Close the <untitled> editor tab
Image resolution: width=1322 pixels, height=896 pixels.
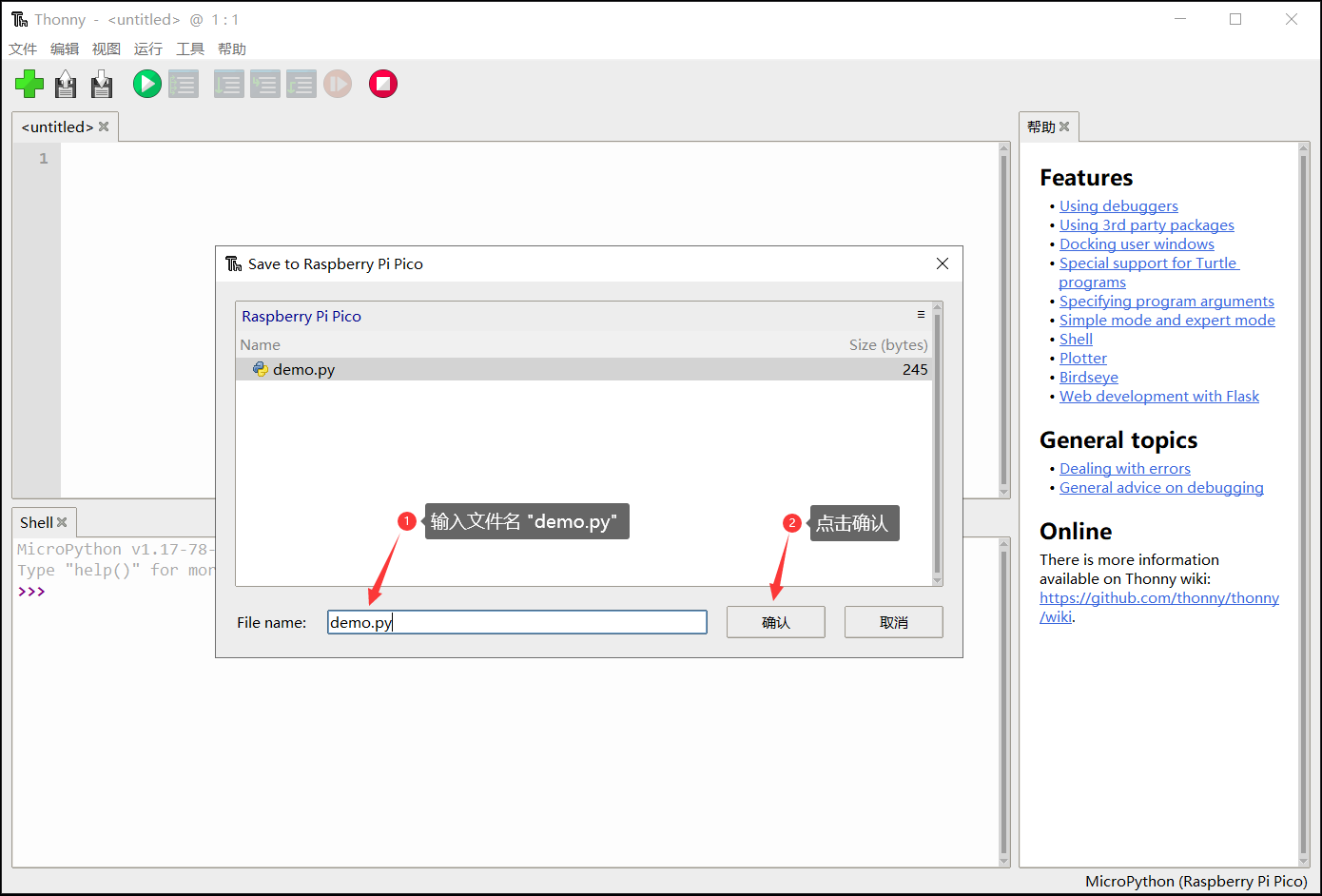(x=104, y=127)
